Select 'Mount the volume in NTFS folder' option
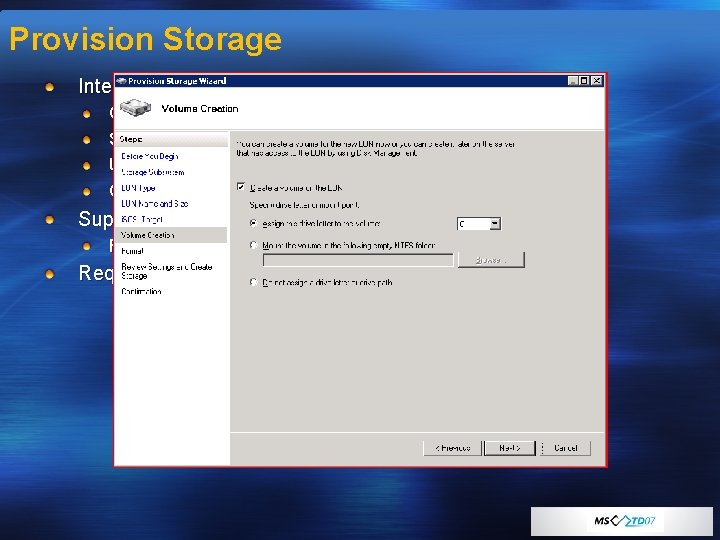Viewport: 720px width, 540px height. [253, 245]
